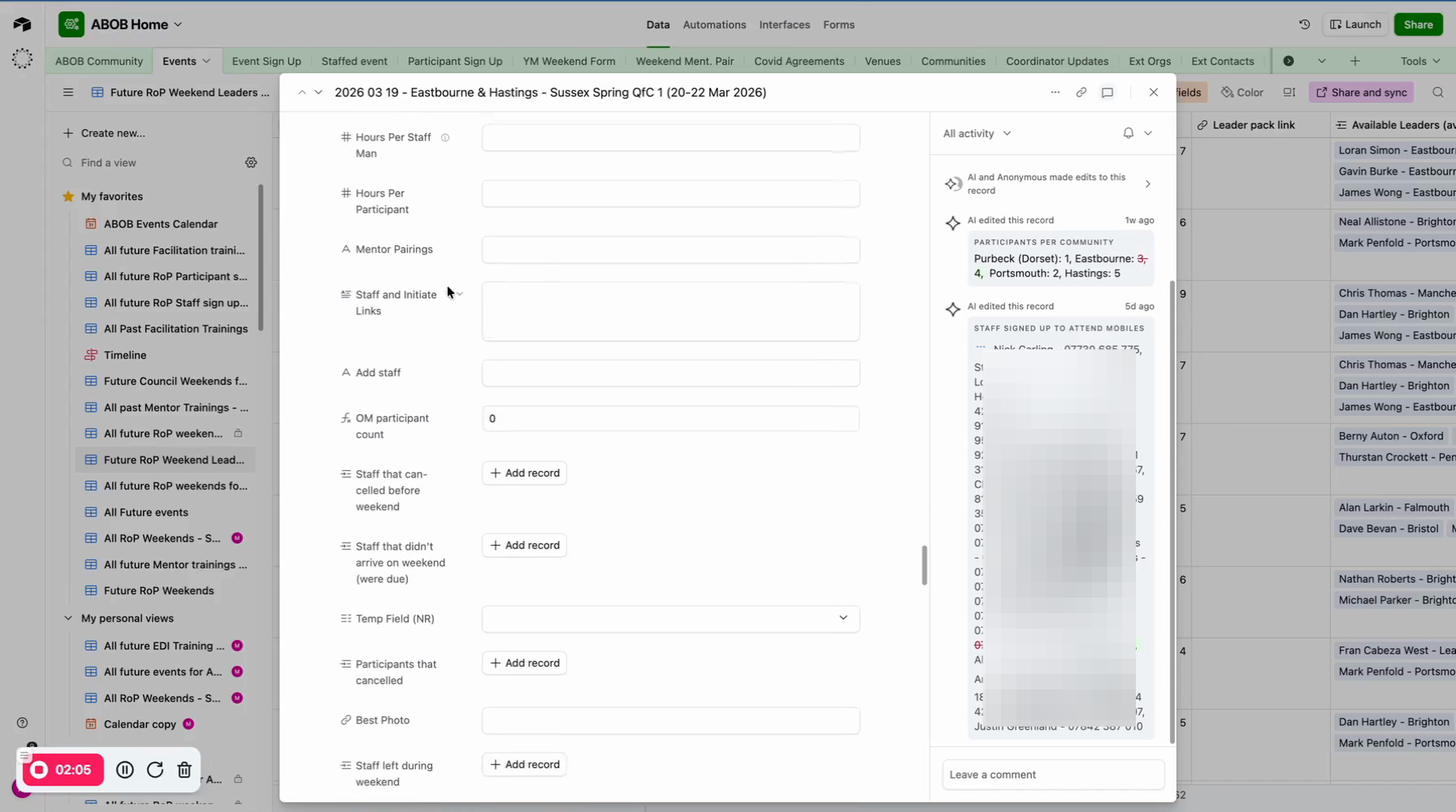Image resolution: width=1456 pixels, height=812 pixels.
Task: Collapse the My personal views section
Action: pos(68,618)
